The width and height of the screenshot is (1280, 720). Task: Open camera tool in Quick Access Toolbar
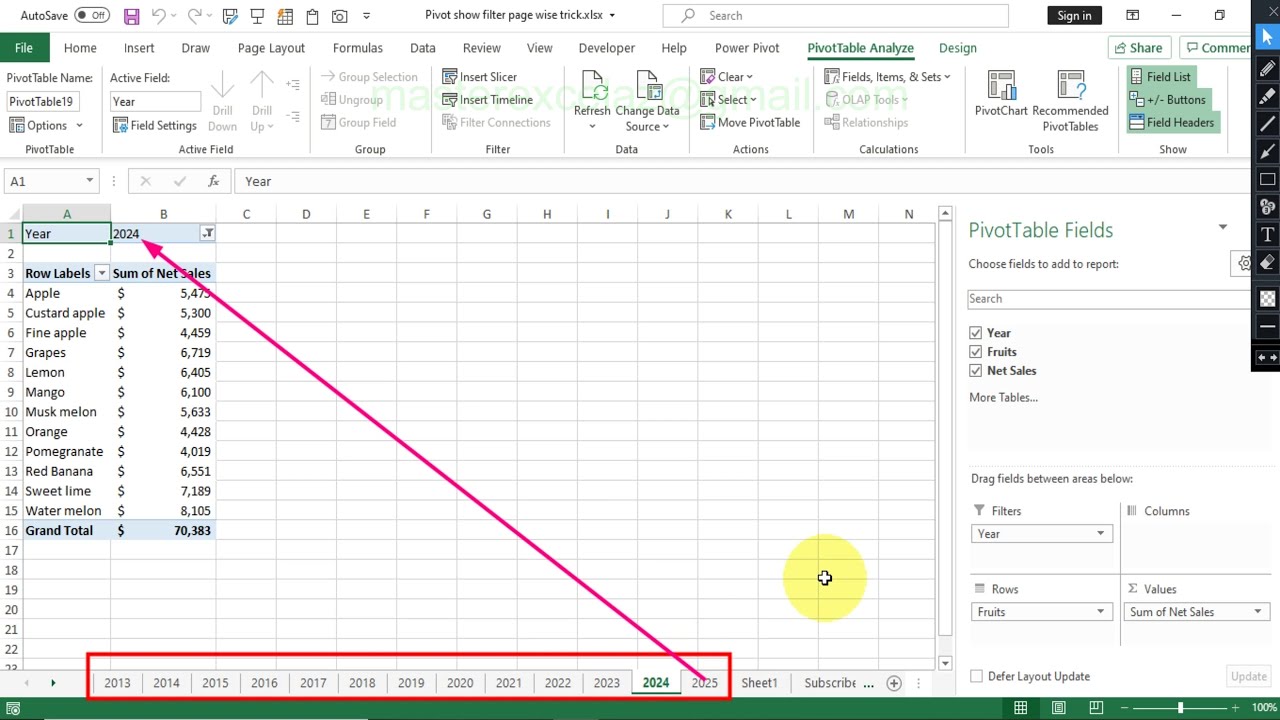pos(339,16)
